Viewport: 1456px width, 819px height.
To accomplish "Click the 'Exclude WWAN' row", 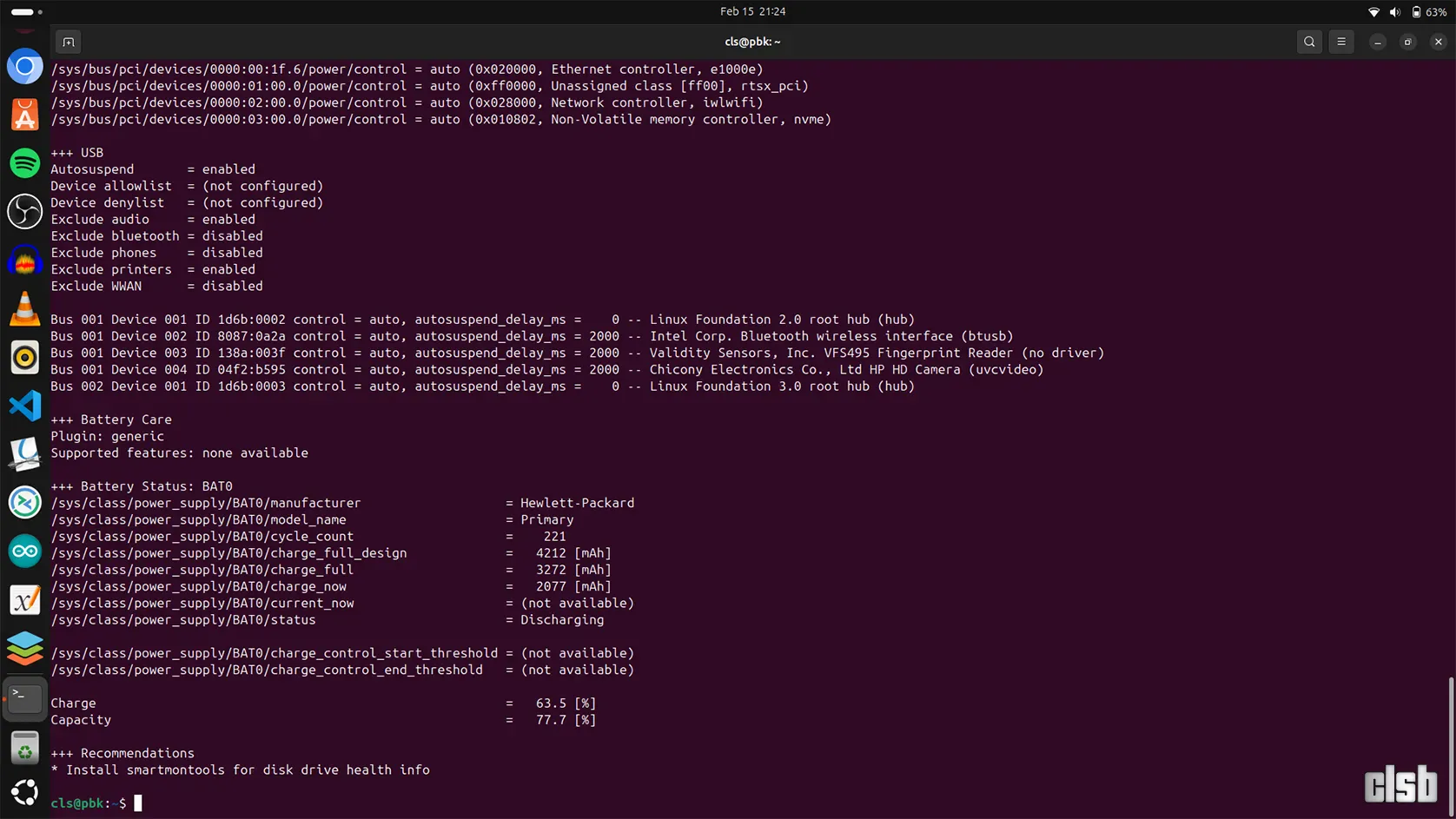I will pyautogui.click(x=156, y=286).
